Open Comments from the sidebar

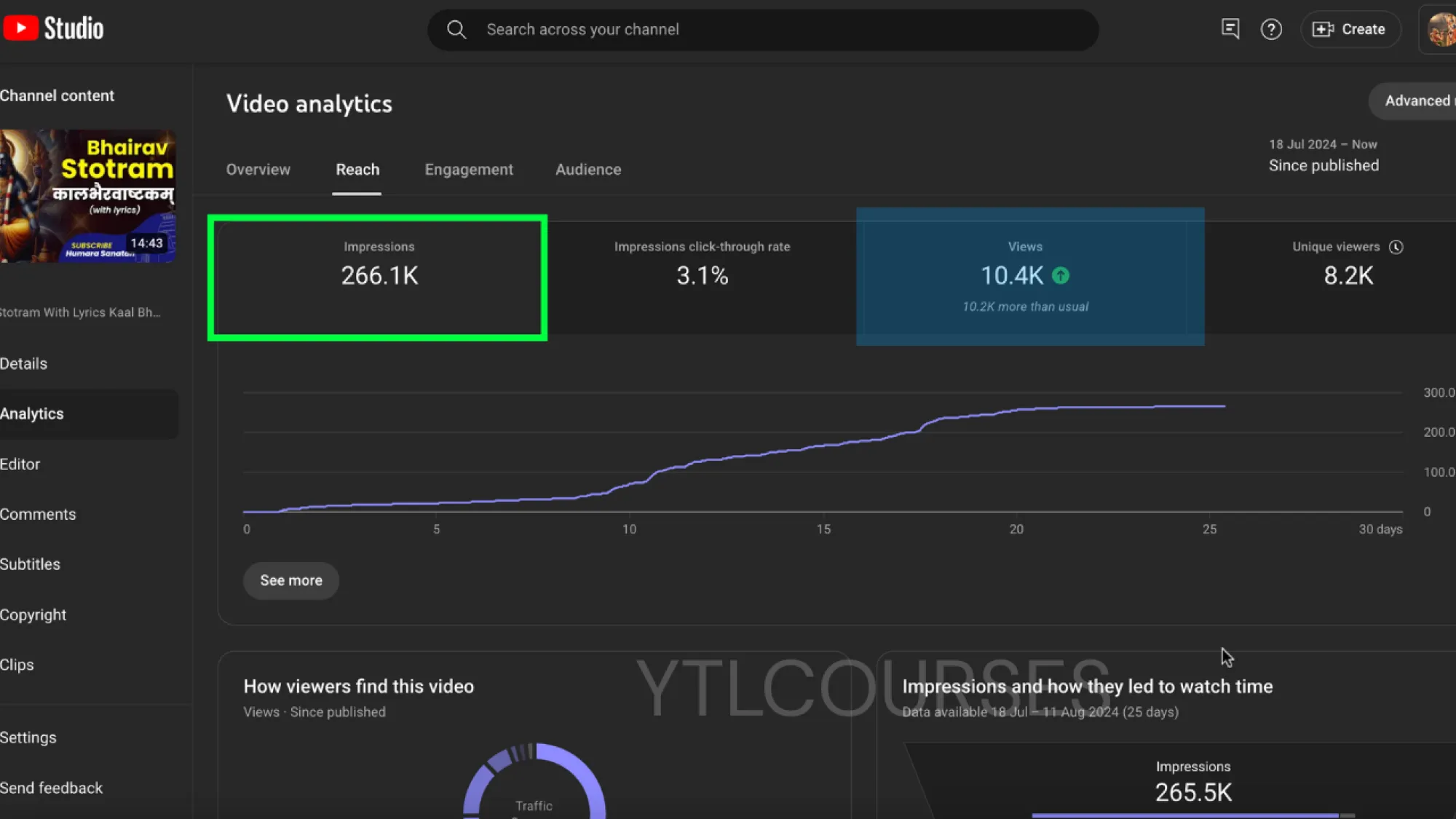tap(39, 514)
